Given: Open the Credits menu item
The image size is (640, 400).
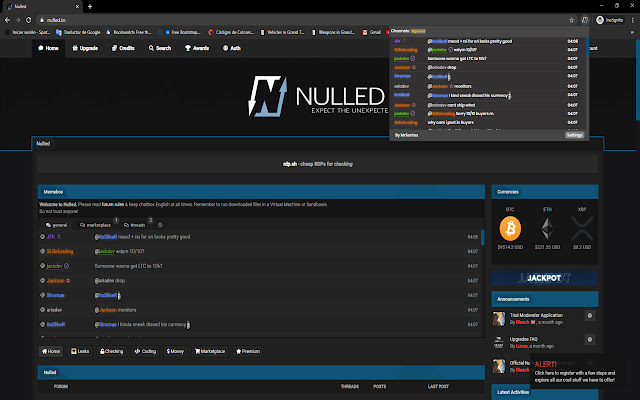Looking at the screenshot, I should [x=123, y=48].
